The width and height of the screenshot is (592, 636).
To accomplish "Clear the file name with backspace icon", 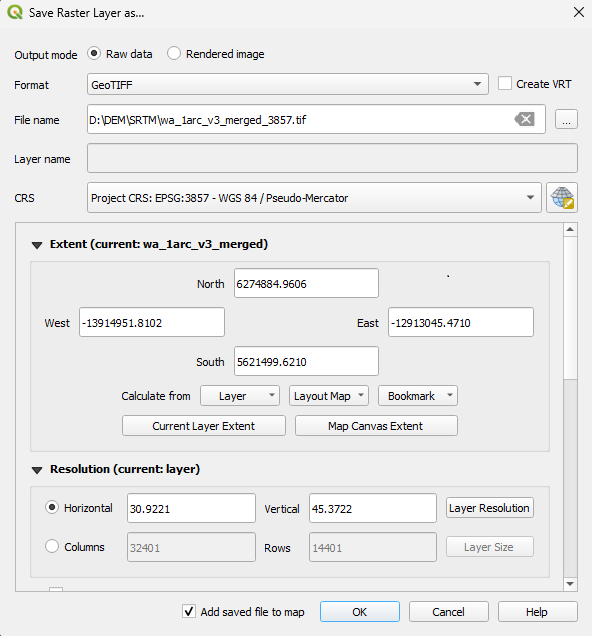I will pos(524,119).
